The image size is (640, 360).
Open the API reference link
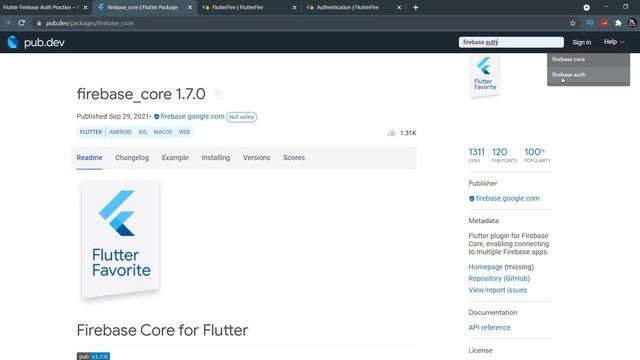pos(489,327)
